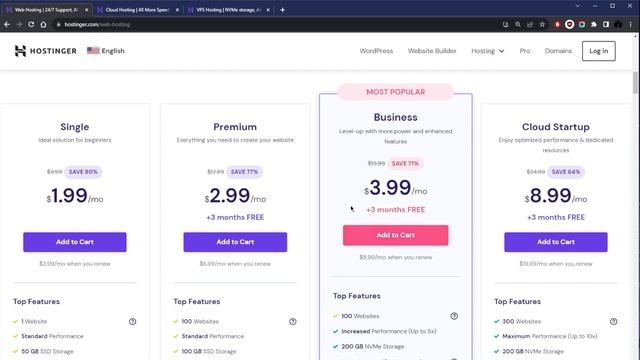640x360 pixels.
Task: Add the Single plan to cart
Action: 75,242
